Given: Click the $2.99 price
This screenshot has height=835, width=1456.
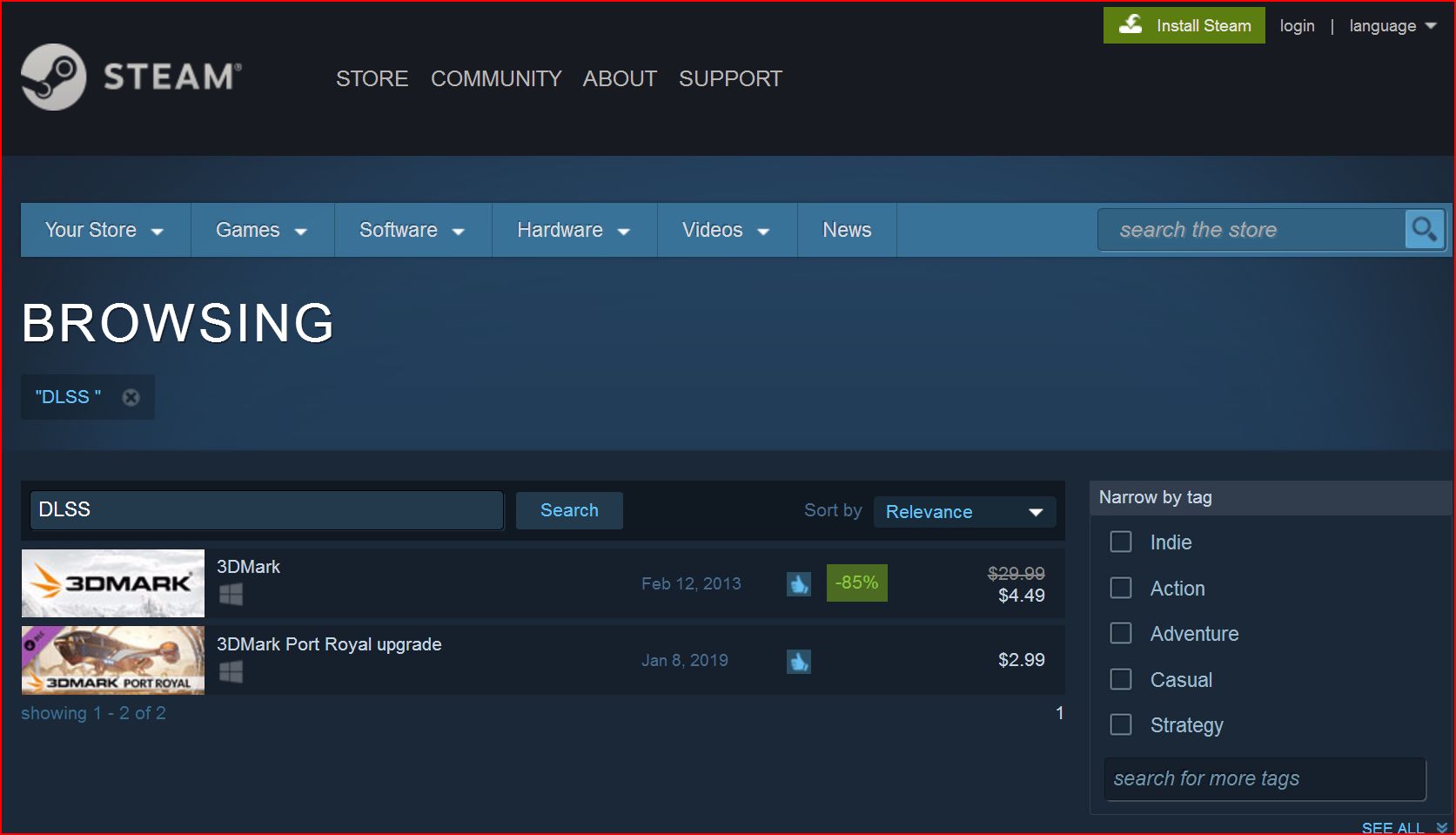Looking at the screenshot, I should tap(1022, 660).
